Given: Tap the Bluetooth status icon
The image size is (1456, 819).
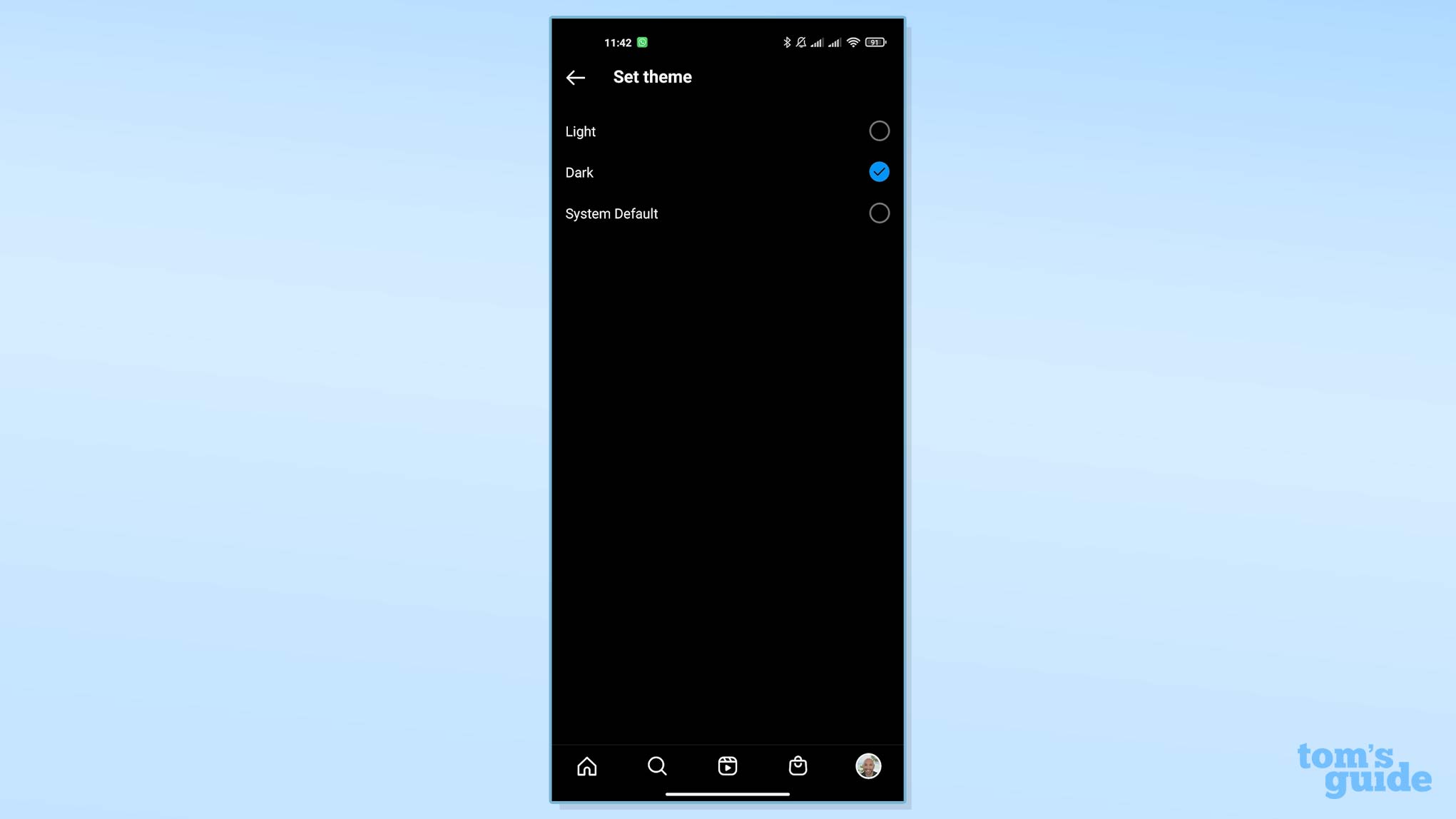Looking at the screenshot, I should [x=788, y=42].
